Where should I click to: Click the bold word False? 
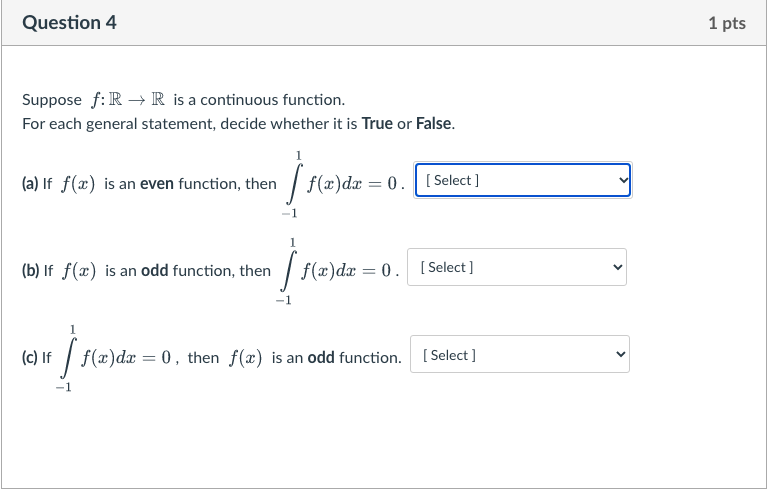tap(434, 124)
